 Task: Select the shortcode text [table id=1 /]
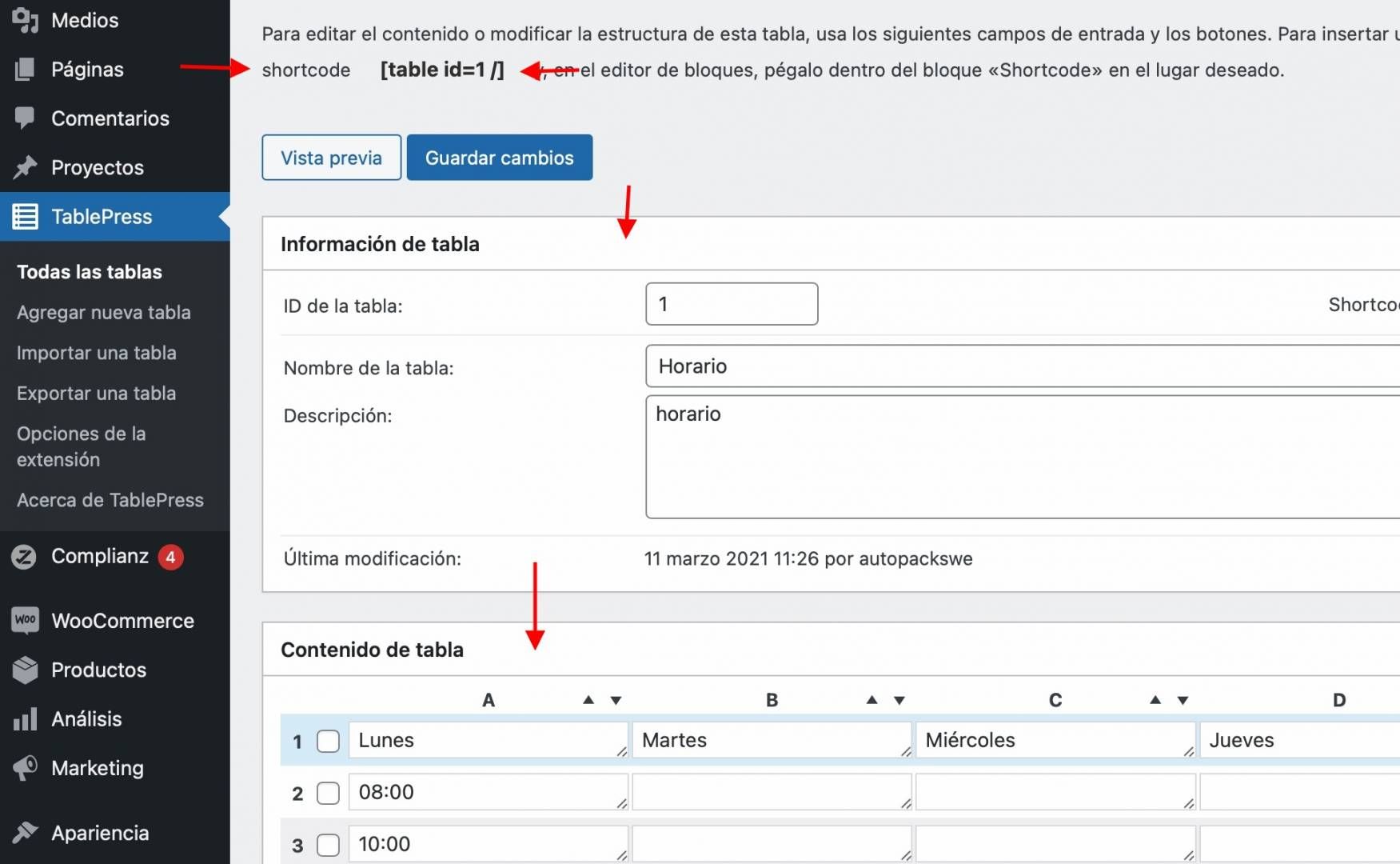coord(442,70)
